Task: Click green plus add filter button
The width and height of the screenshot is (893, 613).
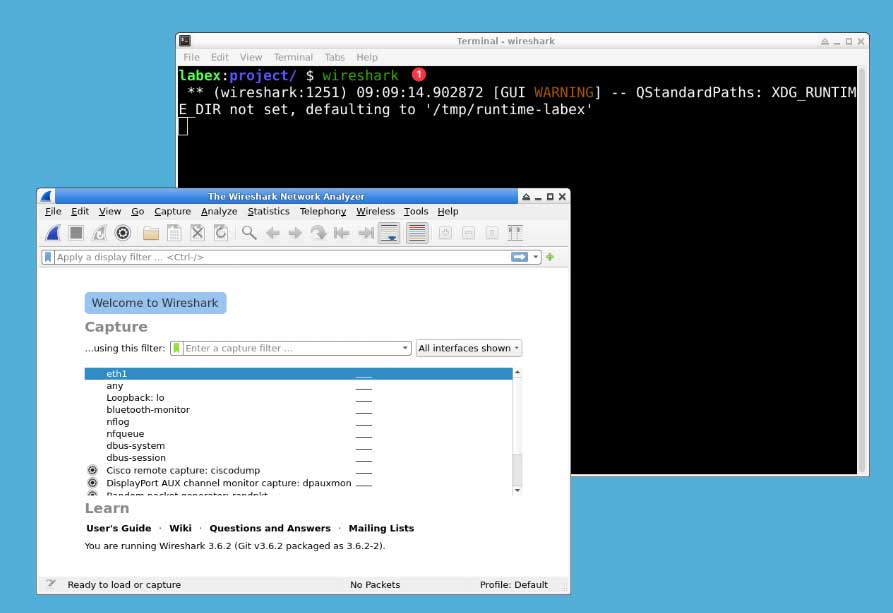Action: 550,257
